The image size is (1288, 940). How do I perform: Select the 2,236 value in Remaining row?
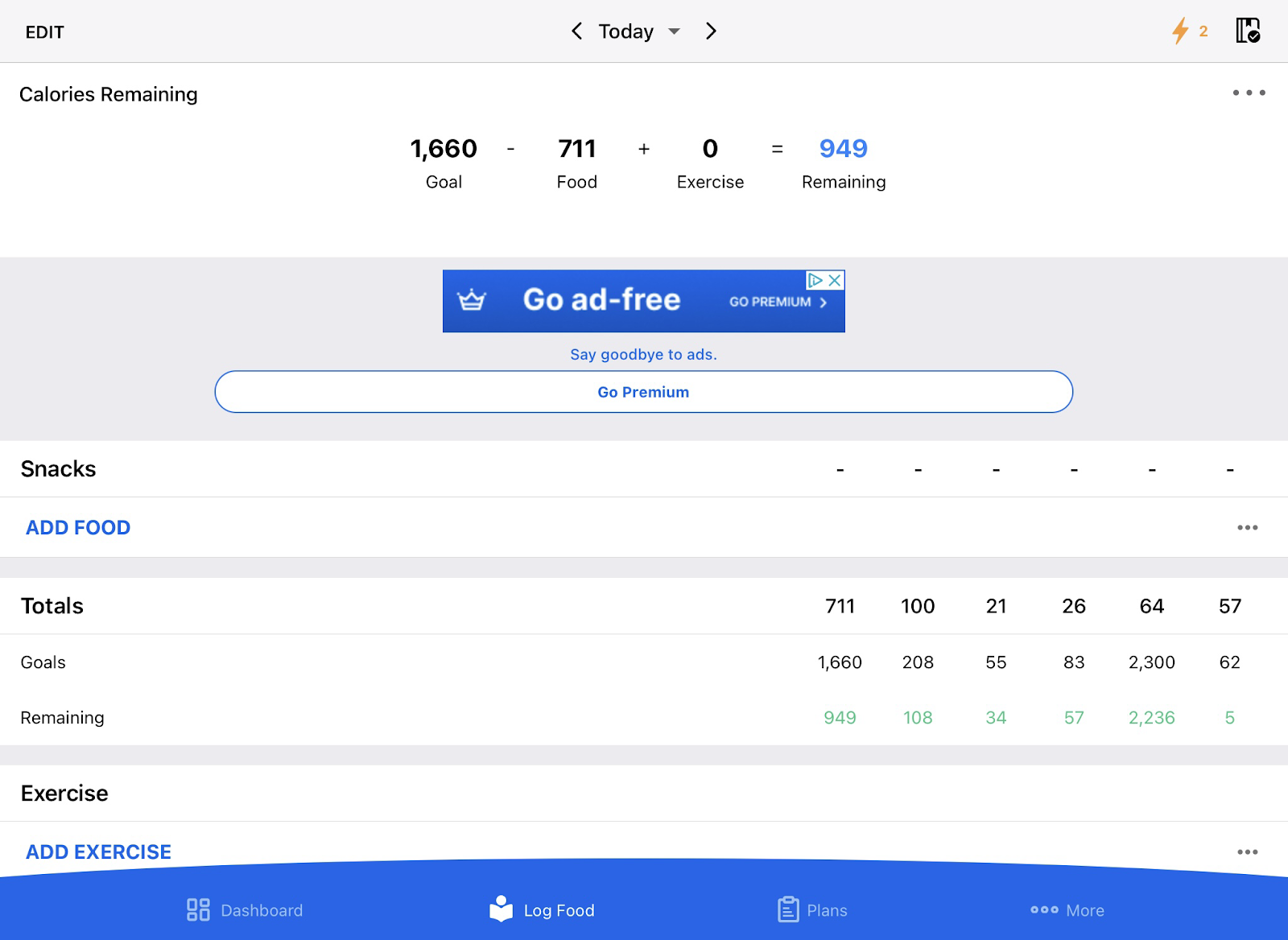pyautogui.click(x=1151, y=718)
